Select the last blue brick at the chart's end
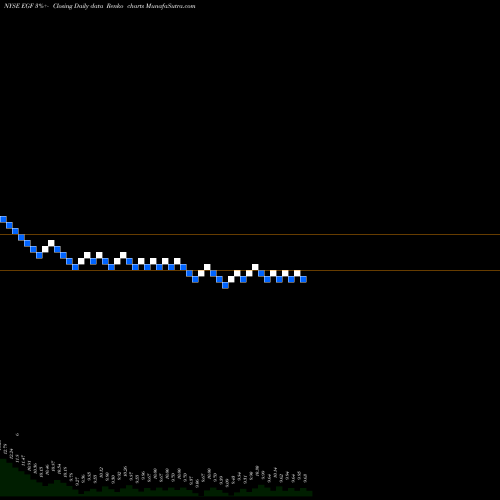Screen dimensions: 500x500 pos(303,279)
